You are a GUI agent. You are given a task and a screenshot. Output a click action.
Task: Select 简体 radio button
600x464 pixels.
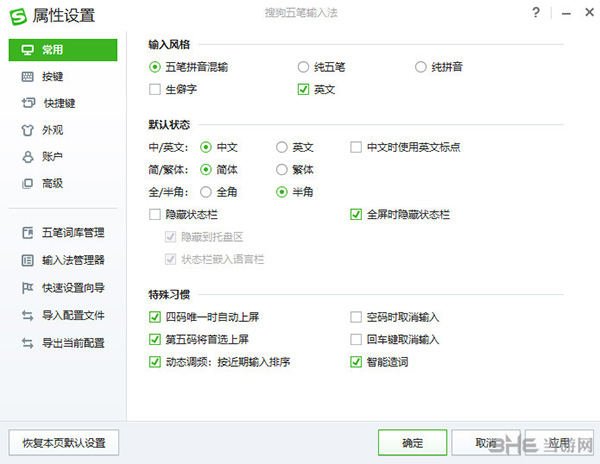click(206, 169)
